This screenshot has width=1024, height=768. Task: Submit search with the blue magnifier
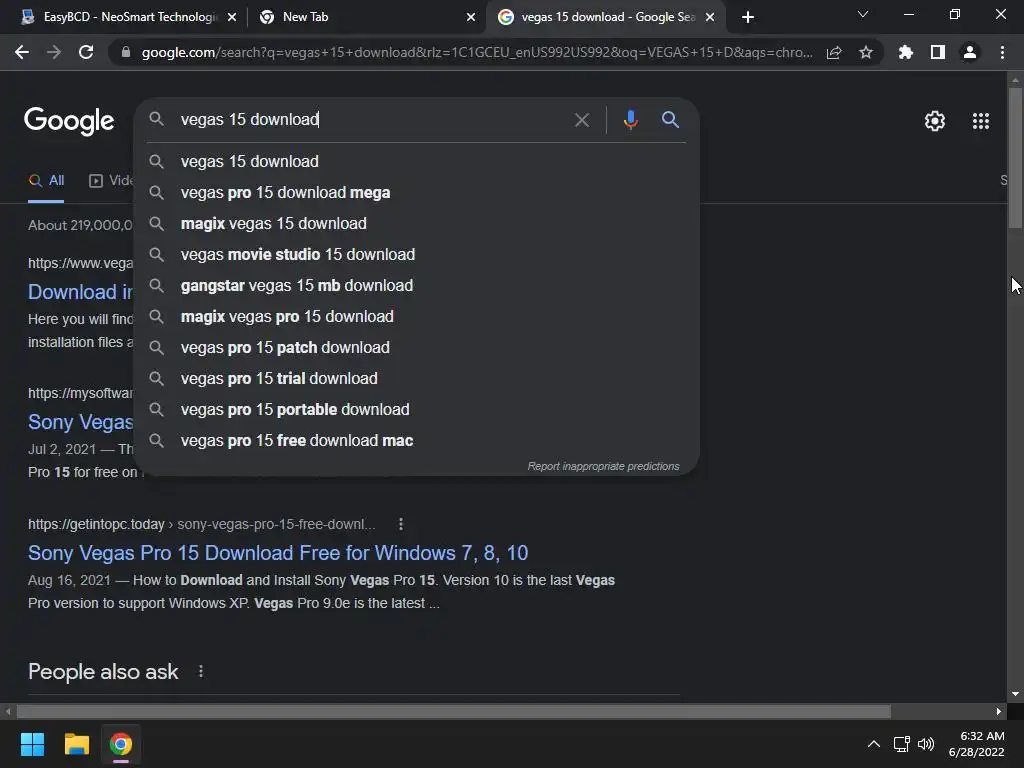(x=670, y=120)
